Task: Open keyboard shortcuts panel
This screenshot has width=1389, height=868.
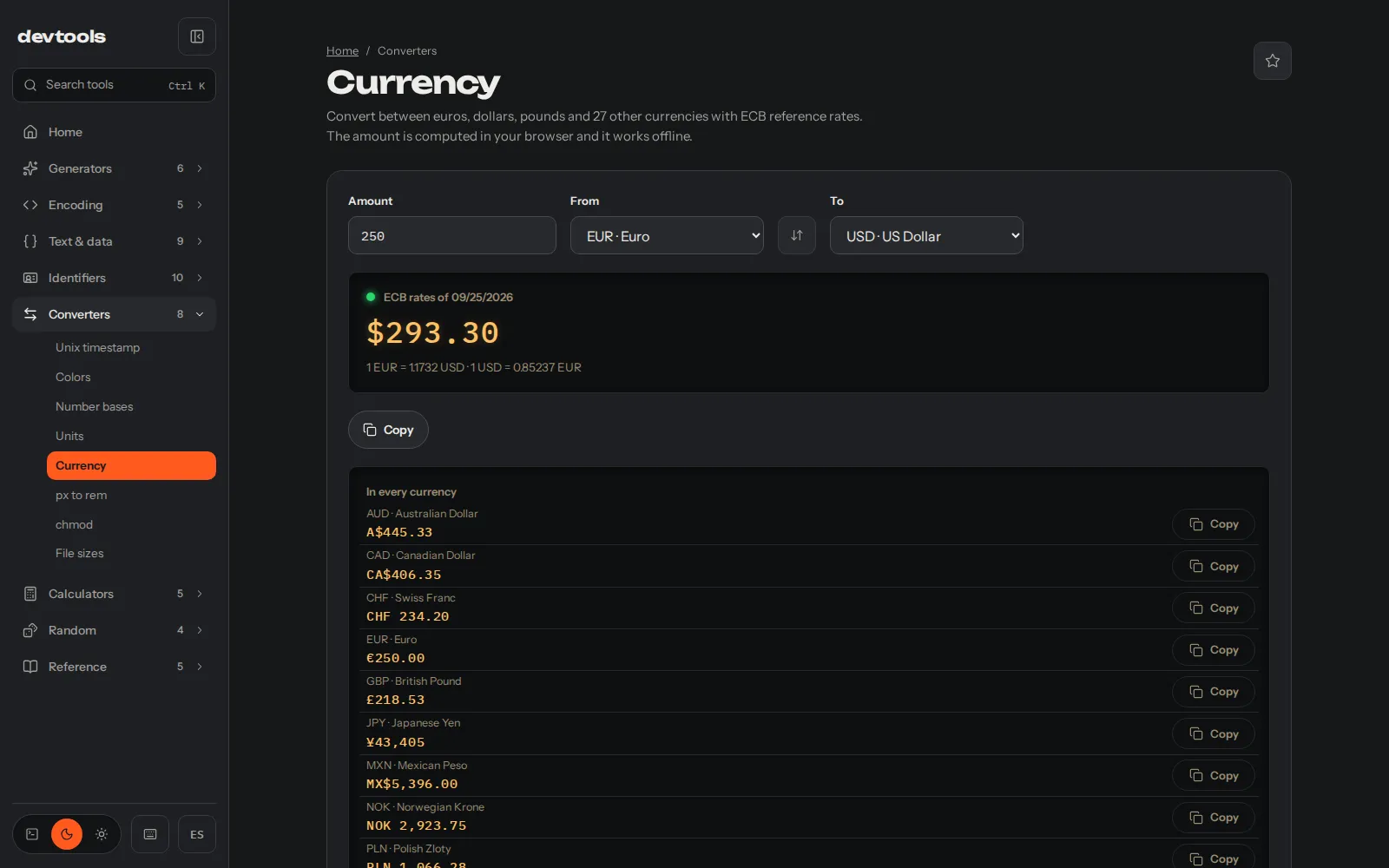Action: tap(150, 834)
